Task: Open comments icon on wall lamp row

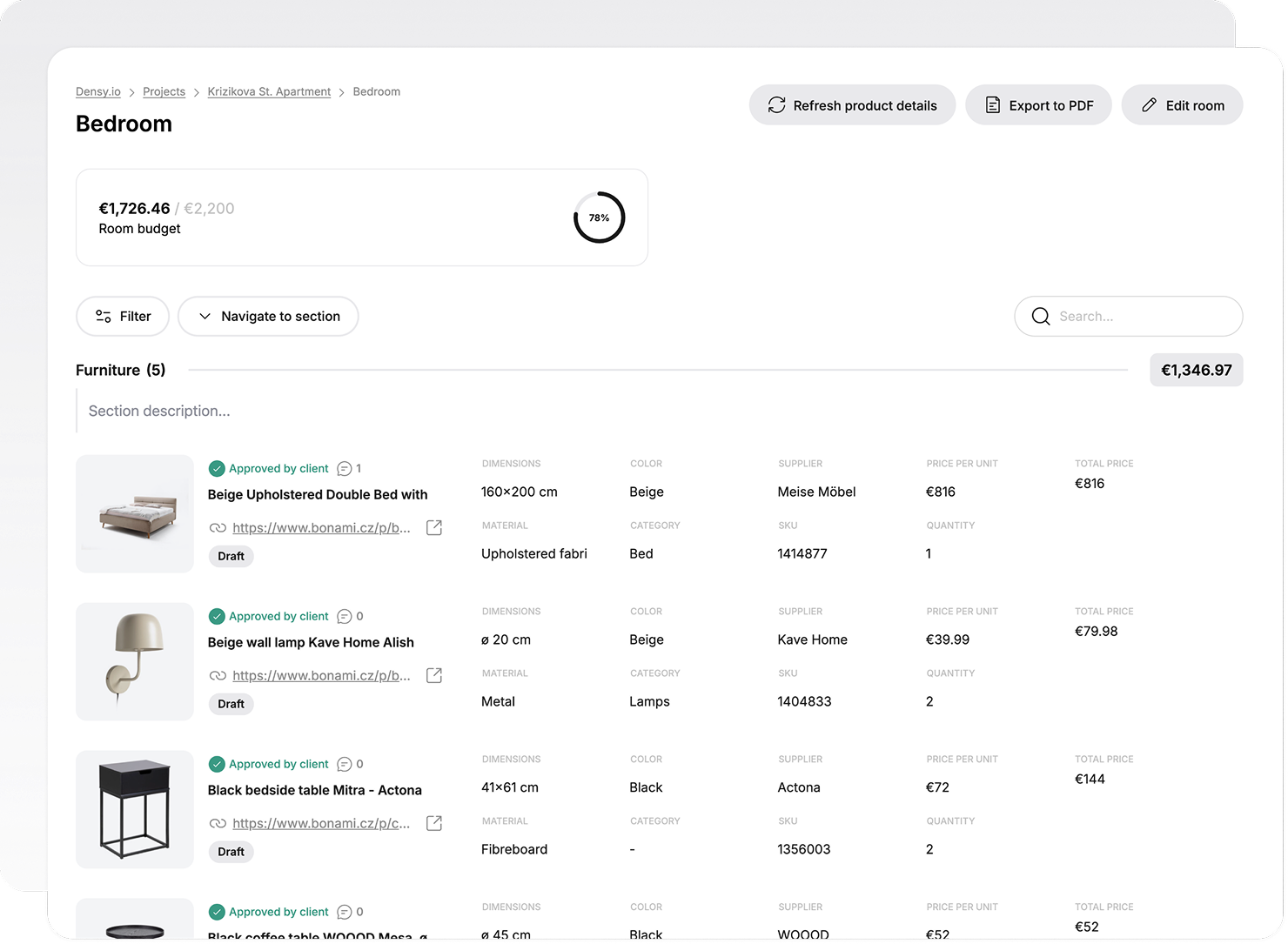Action: point(345,617)
